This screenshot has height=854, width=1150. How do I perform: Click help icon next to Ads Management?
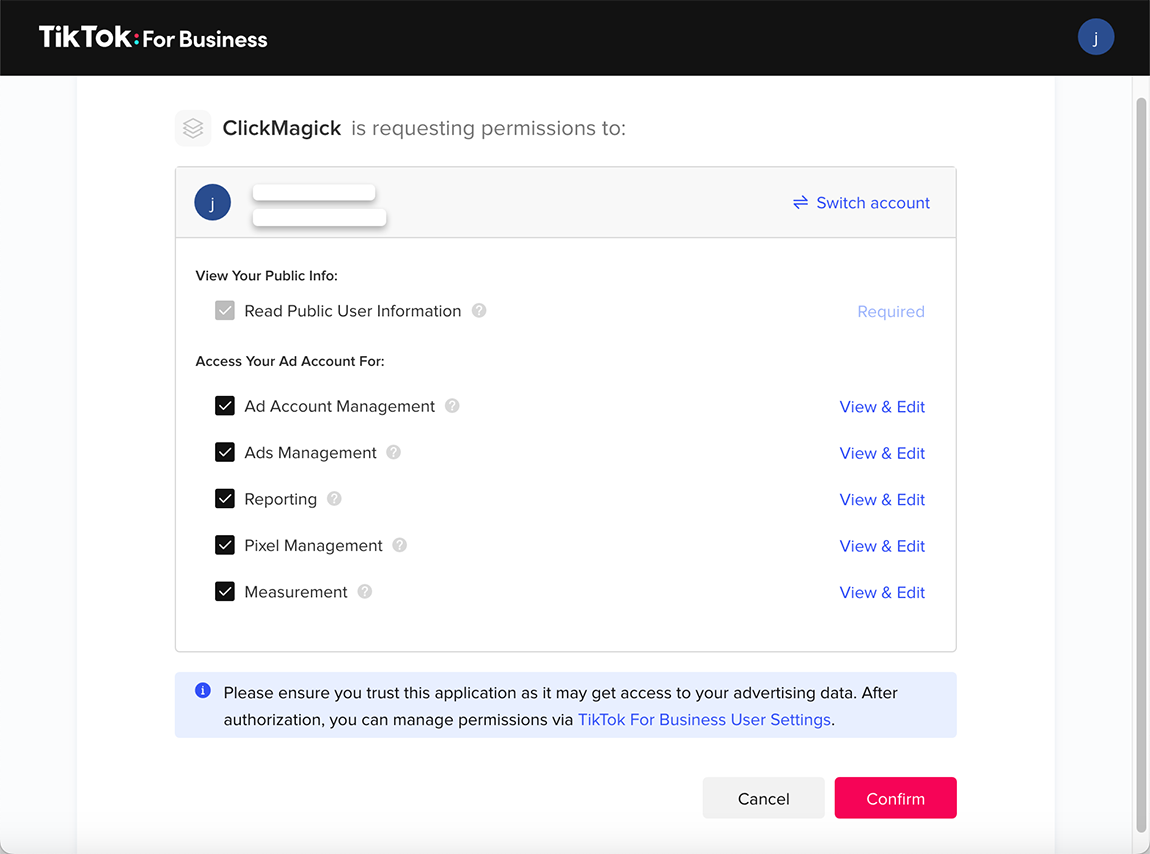click(394, 453)
